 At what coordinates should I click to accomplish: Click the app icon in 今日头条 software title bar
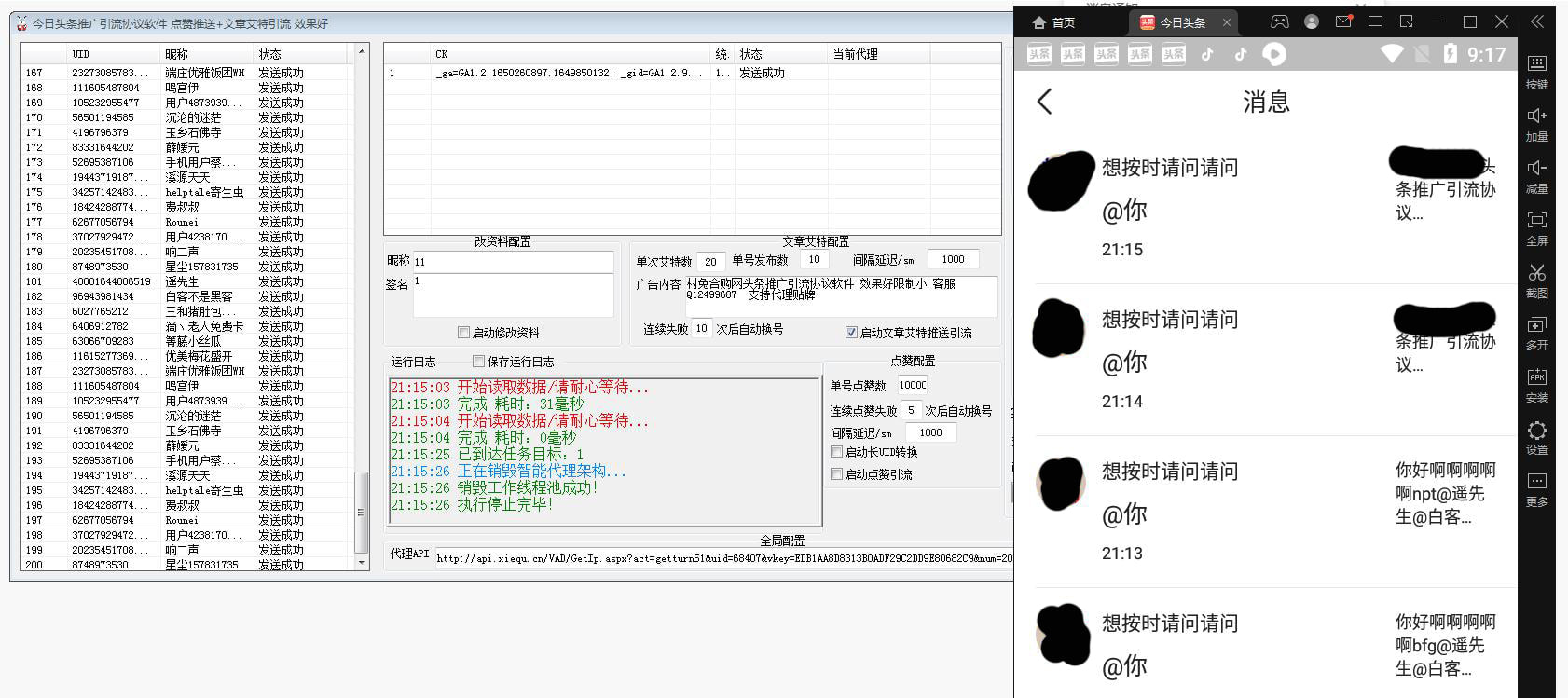click(x=21, y=23)
